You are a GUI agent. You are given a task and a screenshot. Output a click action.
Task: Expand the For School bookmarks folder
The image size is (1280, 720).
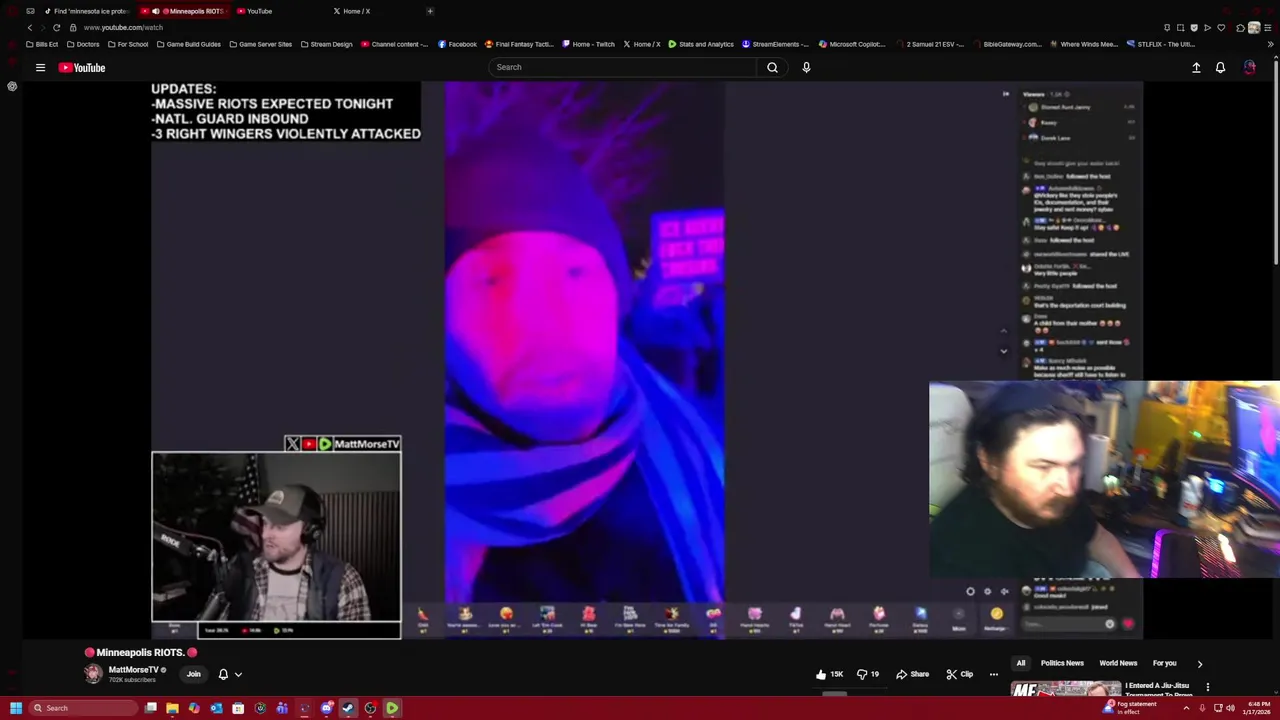(x=127, y=44)
